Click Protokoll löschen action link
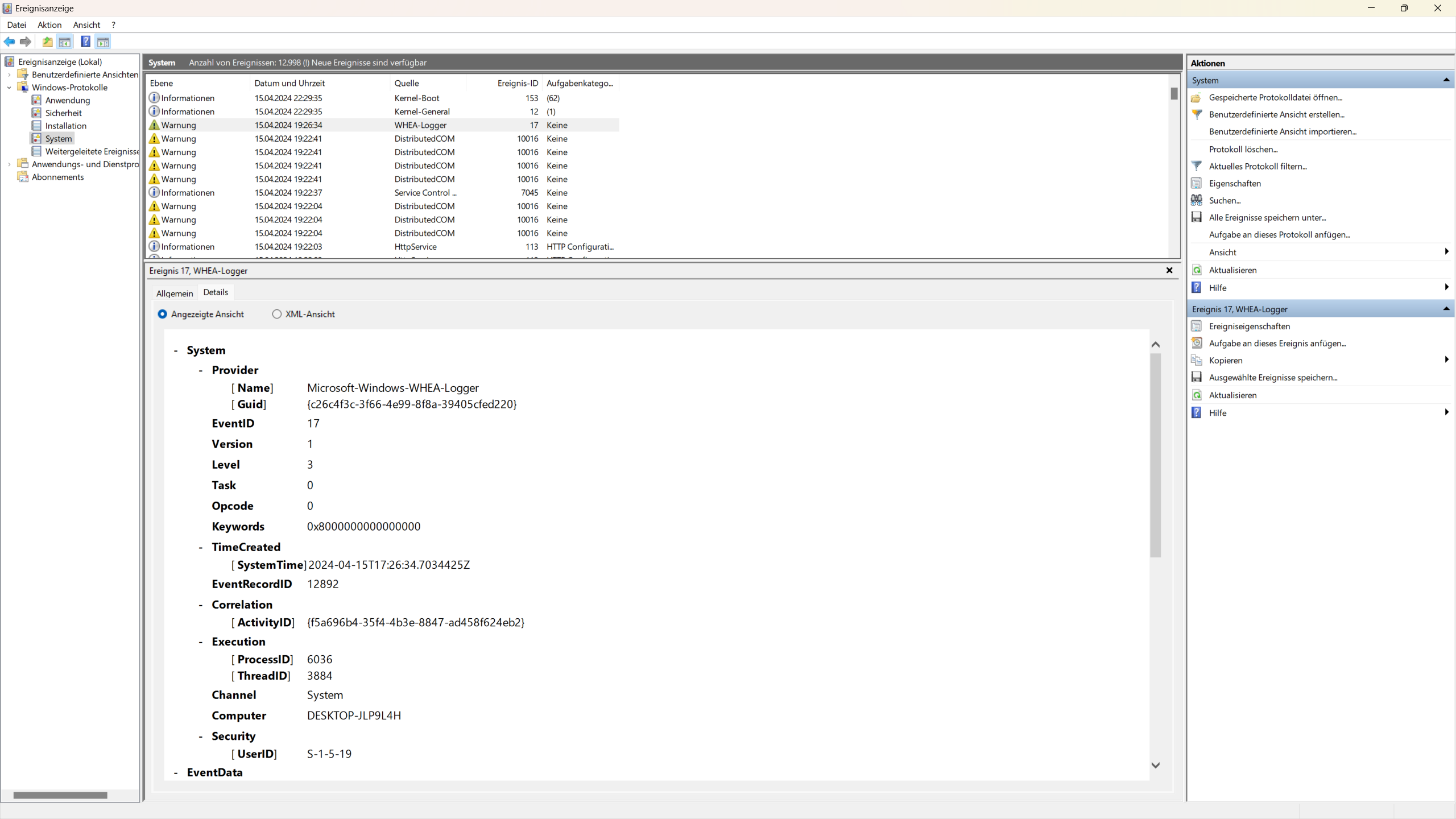Image resolution: width=1456 pixels, height=819 pixels. (1243, 149)
